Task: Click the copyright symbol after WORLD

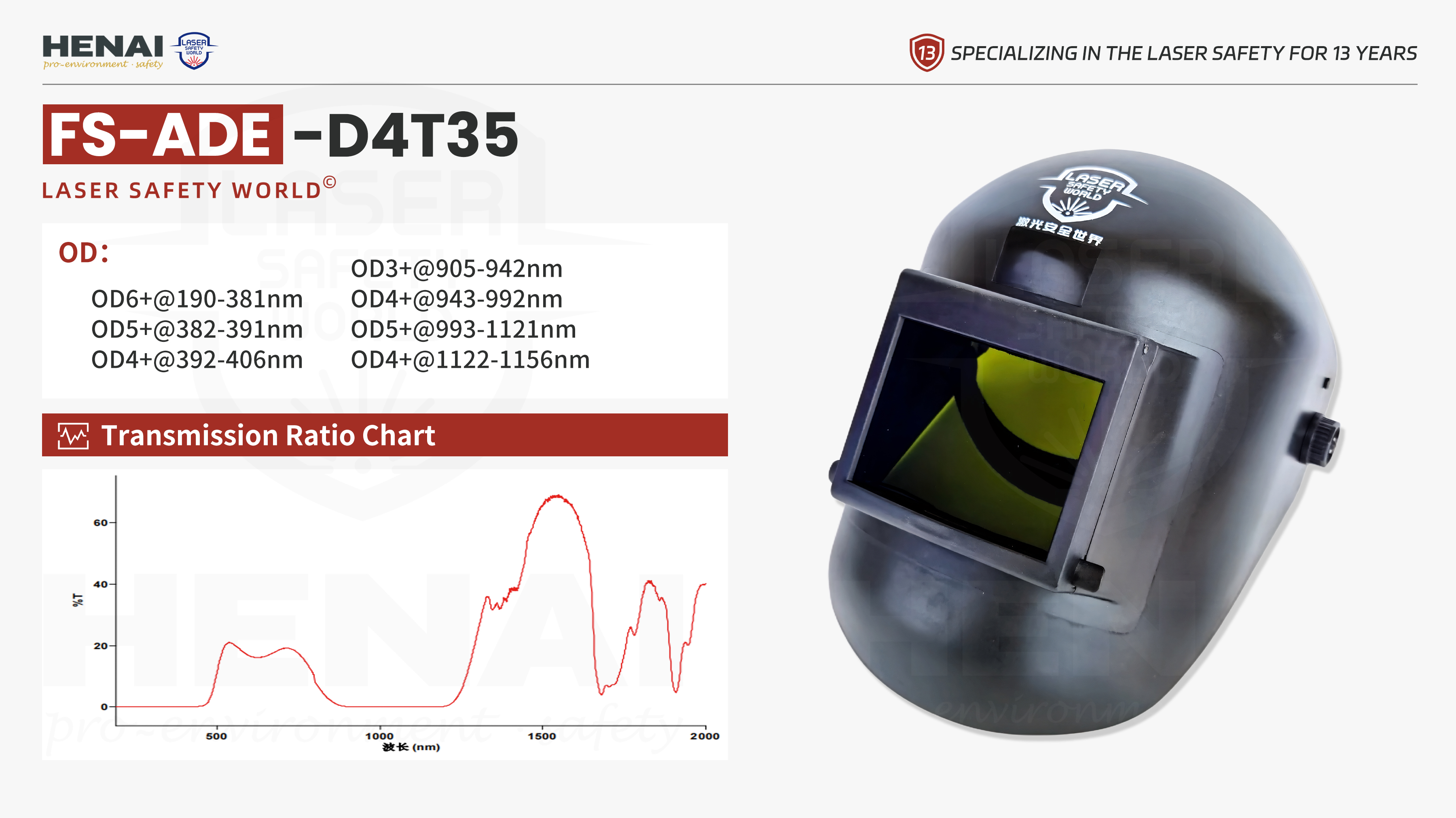Action: 330,182
